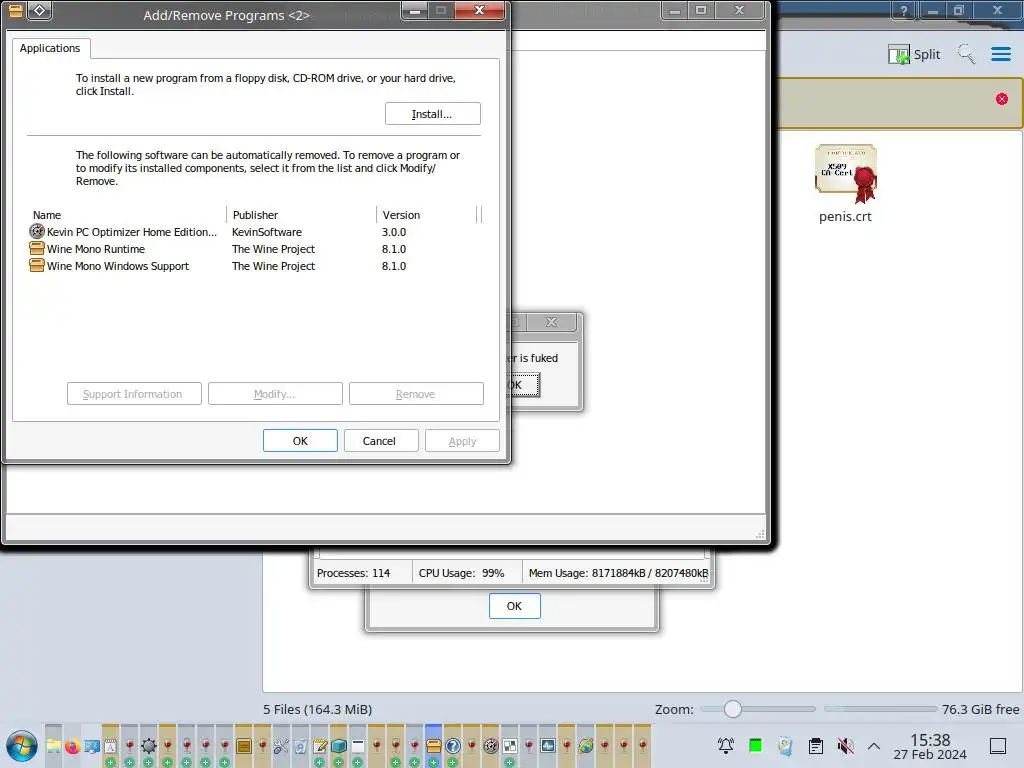
Task: Confirm with OK in Add/Remove Programs
Action: coord(300,441)
